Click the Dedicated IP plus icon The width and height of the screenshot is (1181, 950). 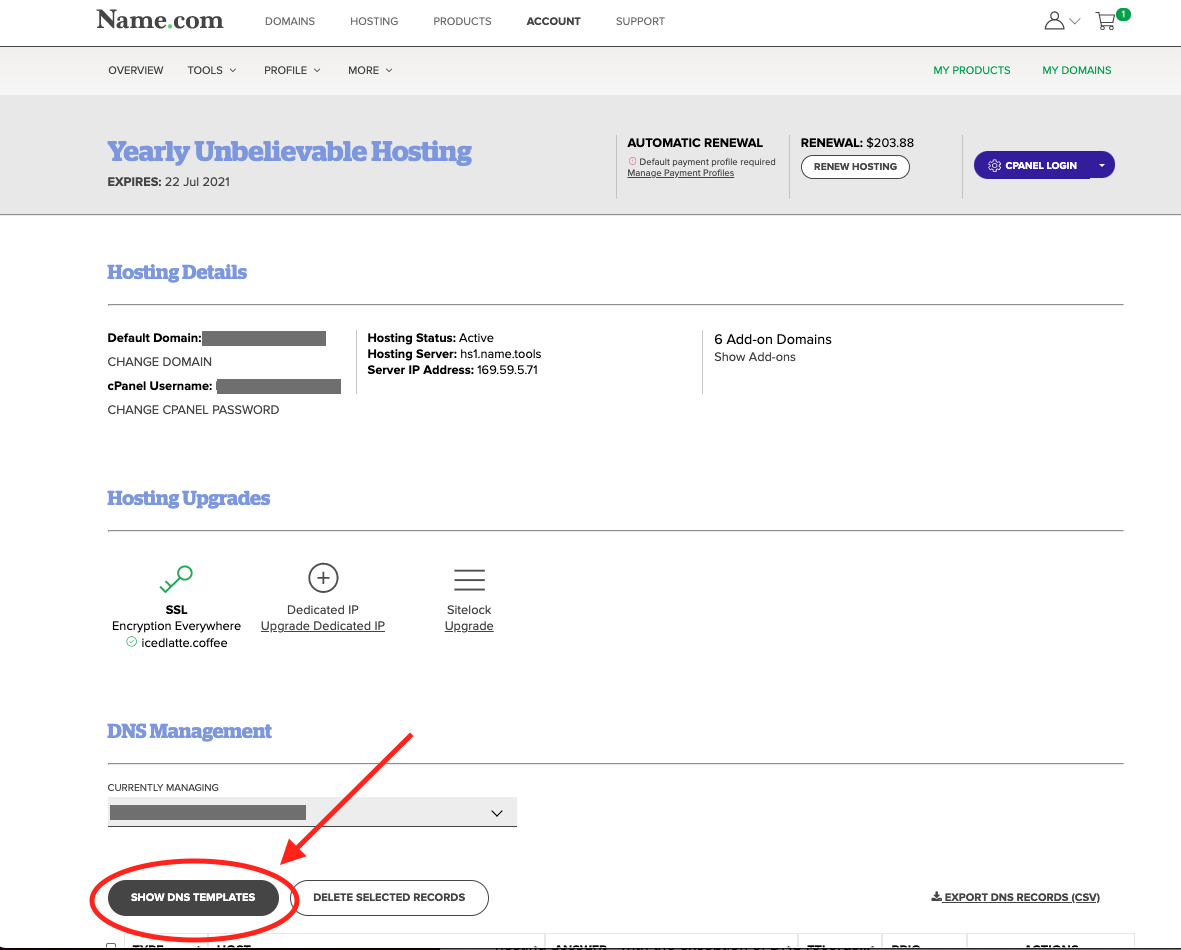coord(323,578)
